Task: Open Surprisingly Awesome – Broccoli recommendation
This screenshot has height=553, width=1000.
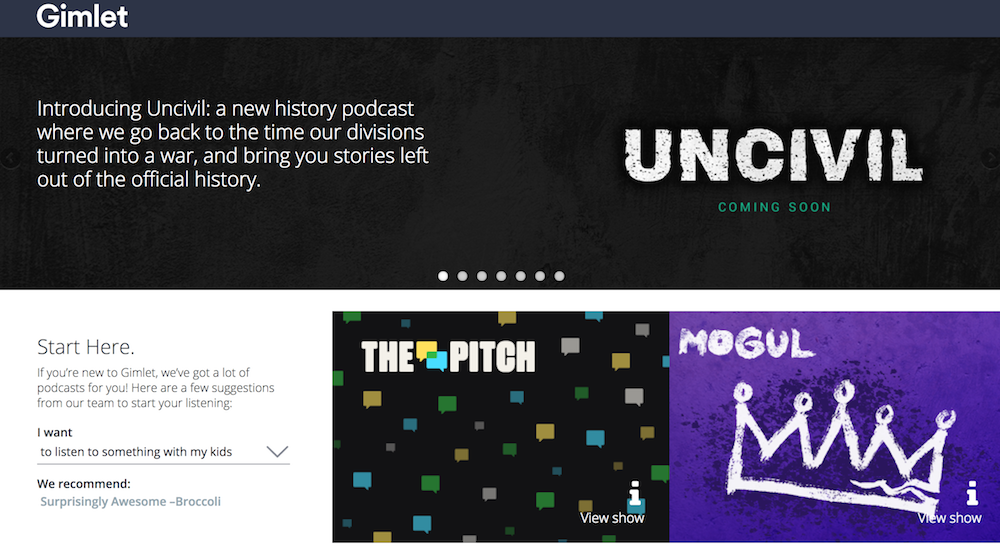Action: pos(130,502)
